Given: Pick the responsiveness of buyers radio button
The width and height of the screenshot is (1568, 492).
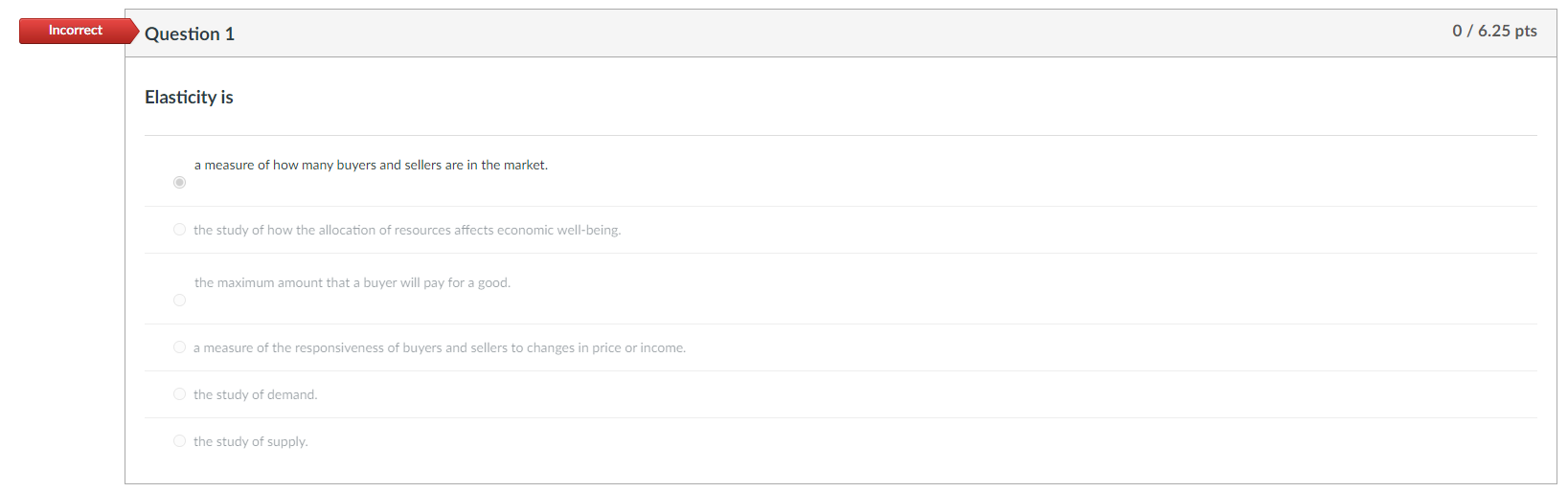Looking at the screenshot, I should 179,347.
